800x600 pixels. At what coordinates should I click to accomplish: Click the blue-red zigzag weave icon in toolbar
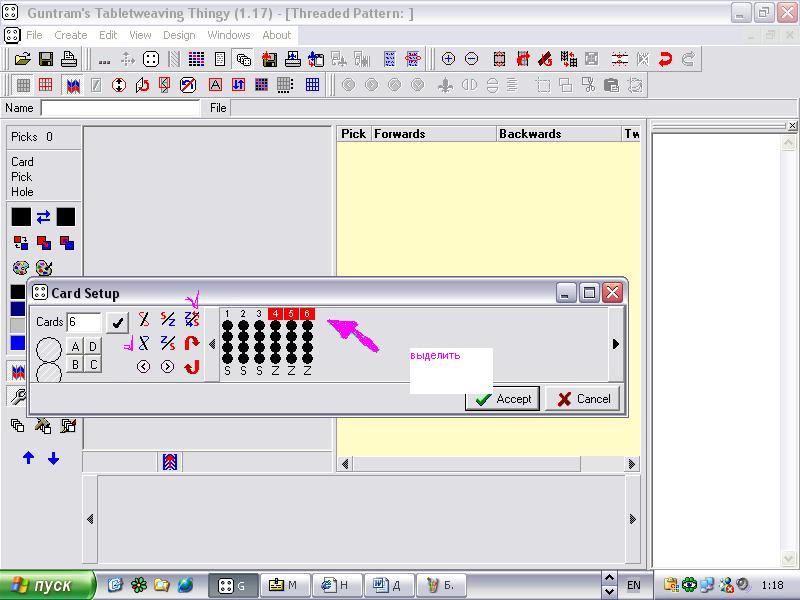73,85
